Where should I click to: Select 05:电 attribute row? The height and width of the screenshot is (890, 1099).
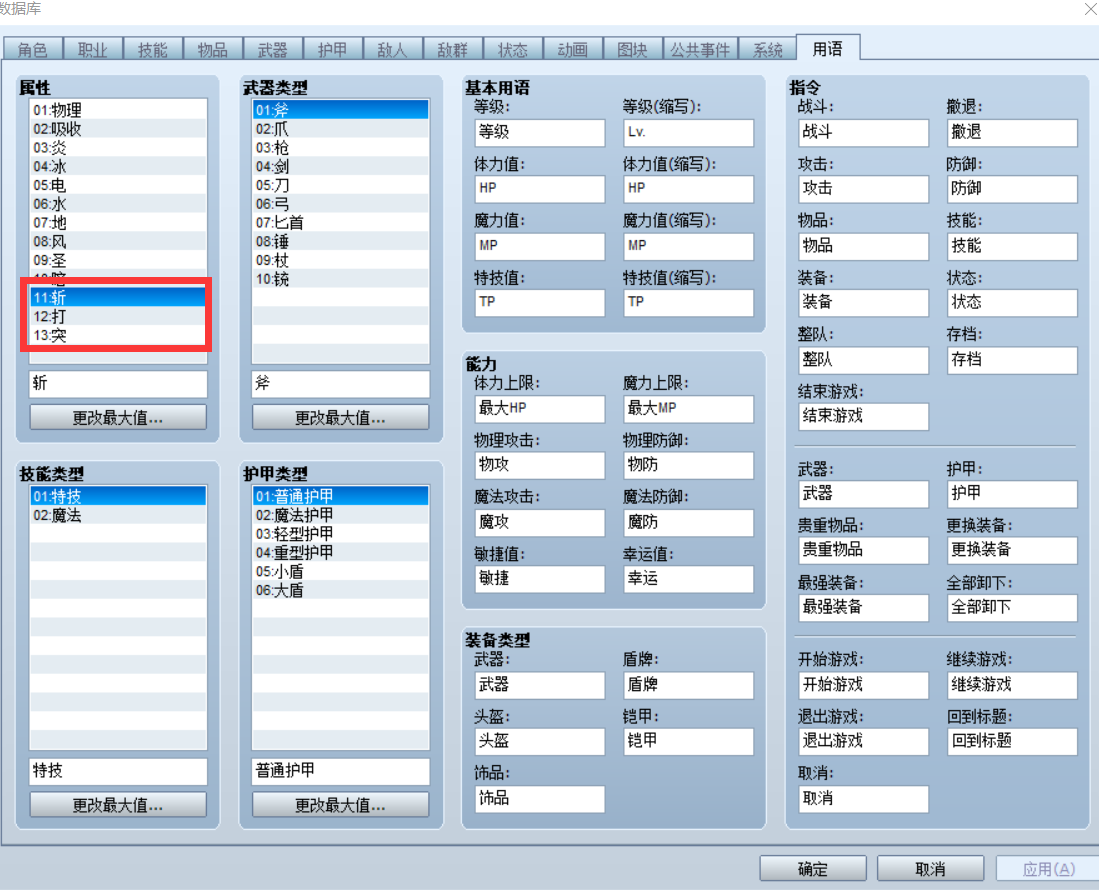(118, 185)
